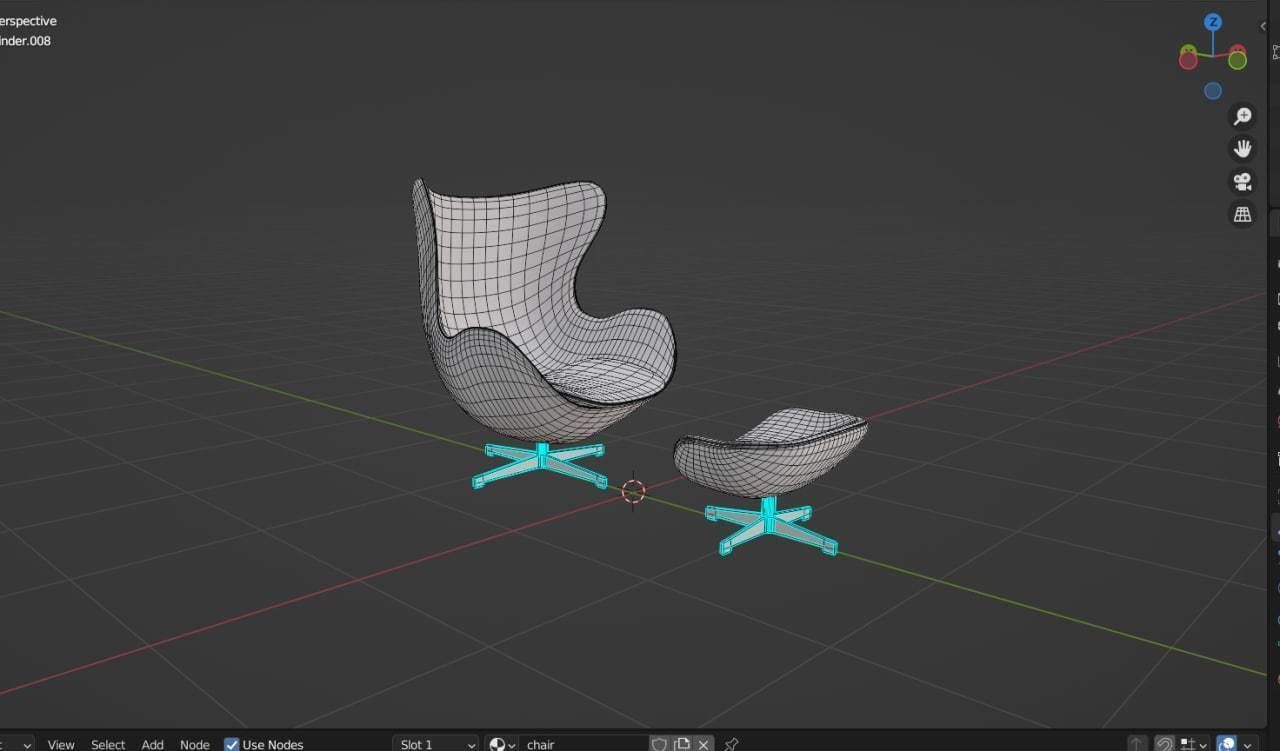Screen dimensions: 1280x751
Task: Toggle node snapping magnet icon
Action: [x=1164, y=744]
